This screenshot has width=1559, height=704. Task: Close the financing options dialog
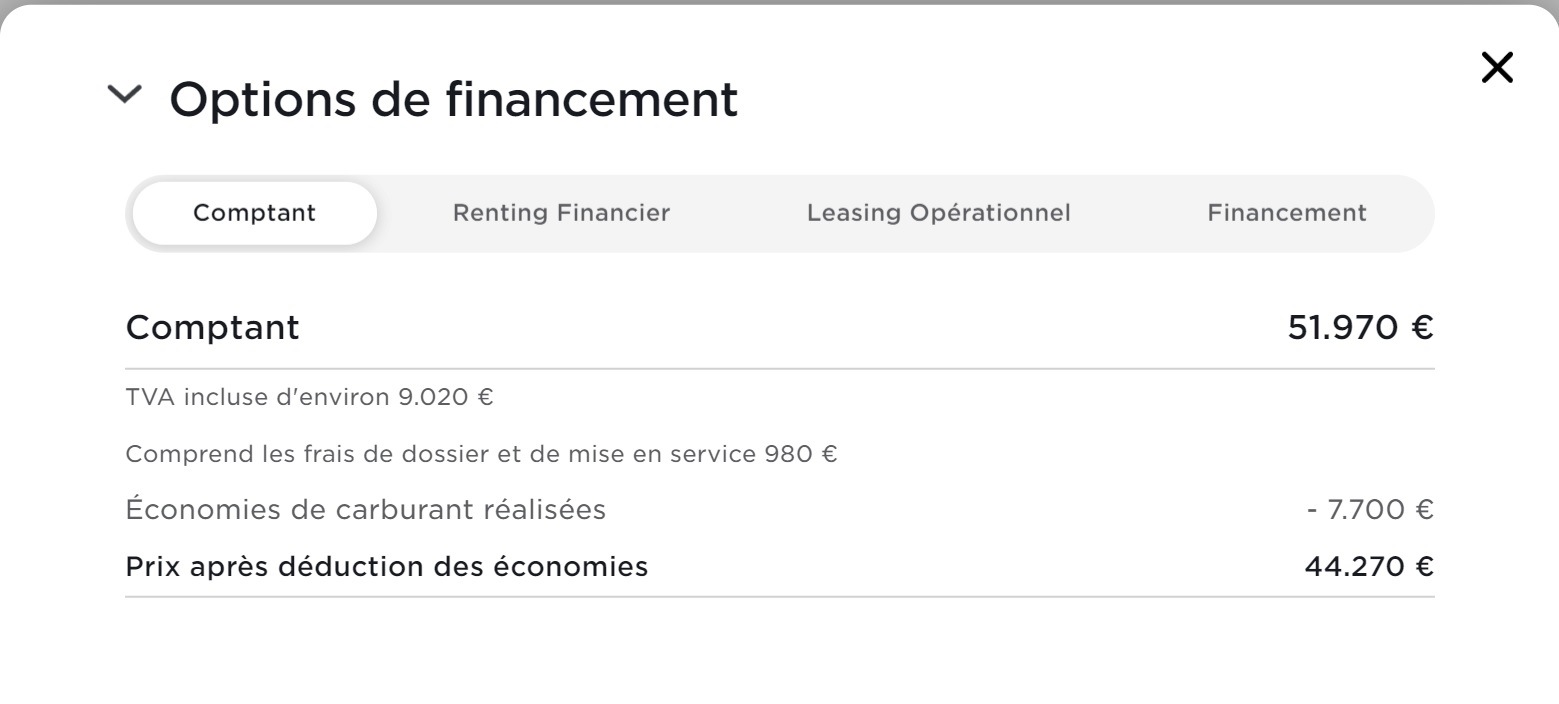point(1496,68)
